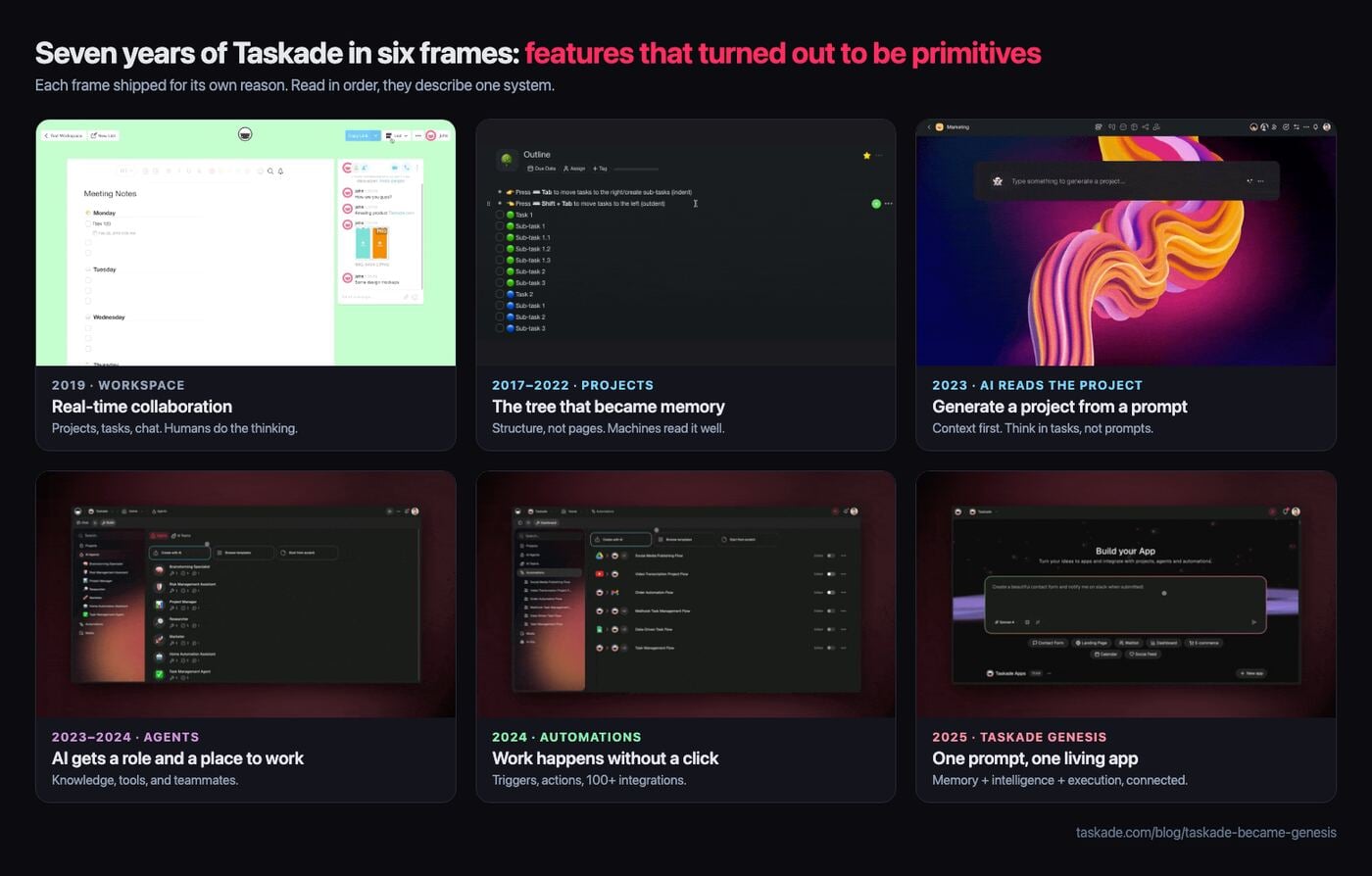Screen dimensions: 1372x876
Task: Select the Build tab in the agents window
Action: [x=108, y=522]
